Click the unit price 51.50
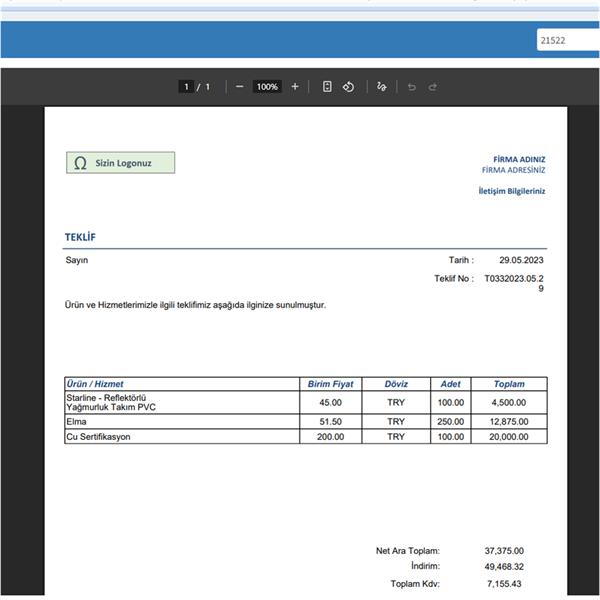Screen dimensions: 600x600 pyautogui.click(x=331, y=422)
